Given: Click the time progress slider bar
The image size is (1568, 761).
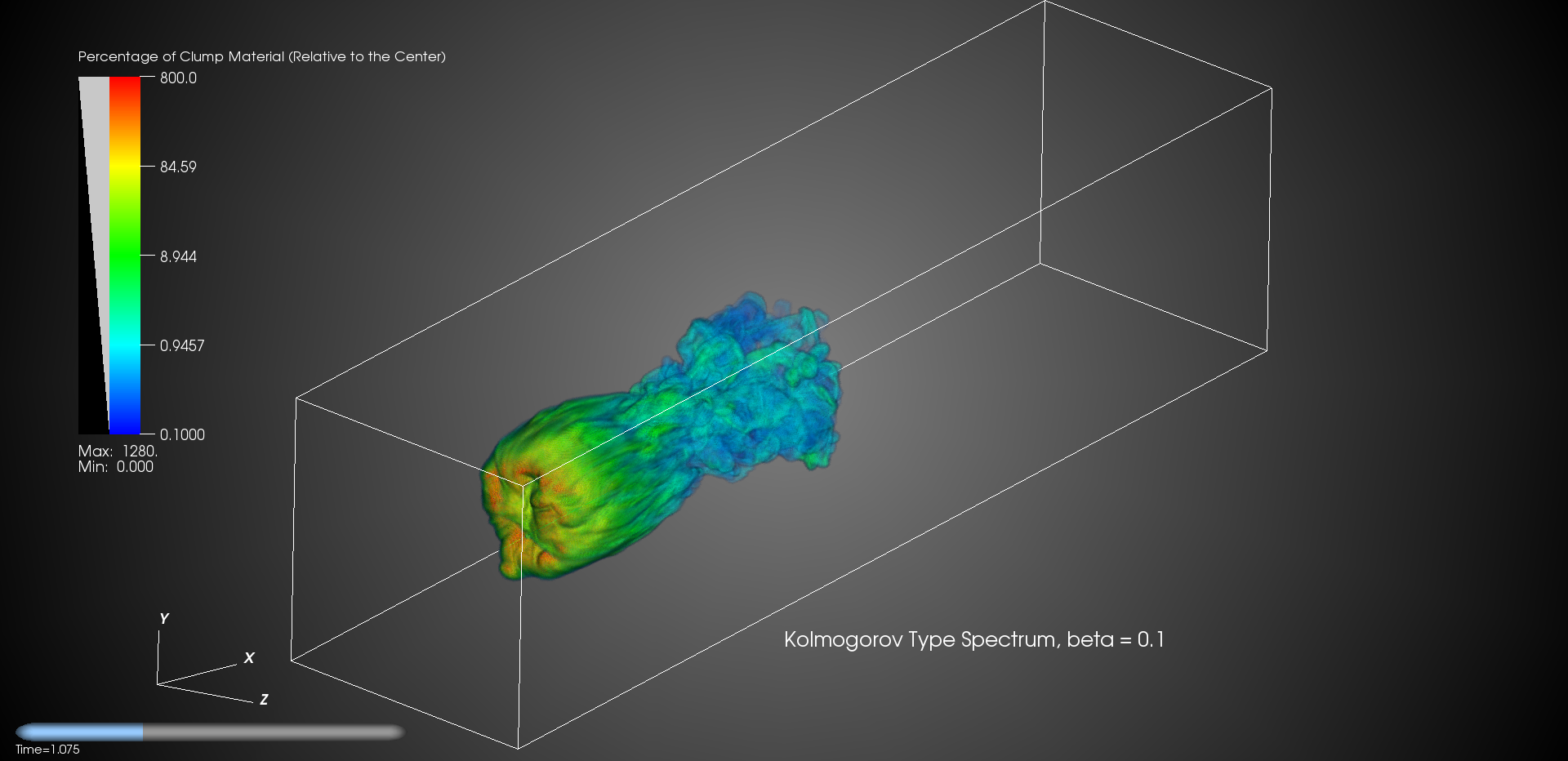Looking at the screenshot, I should 210,732.
